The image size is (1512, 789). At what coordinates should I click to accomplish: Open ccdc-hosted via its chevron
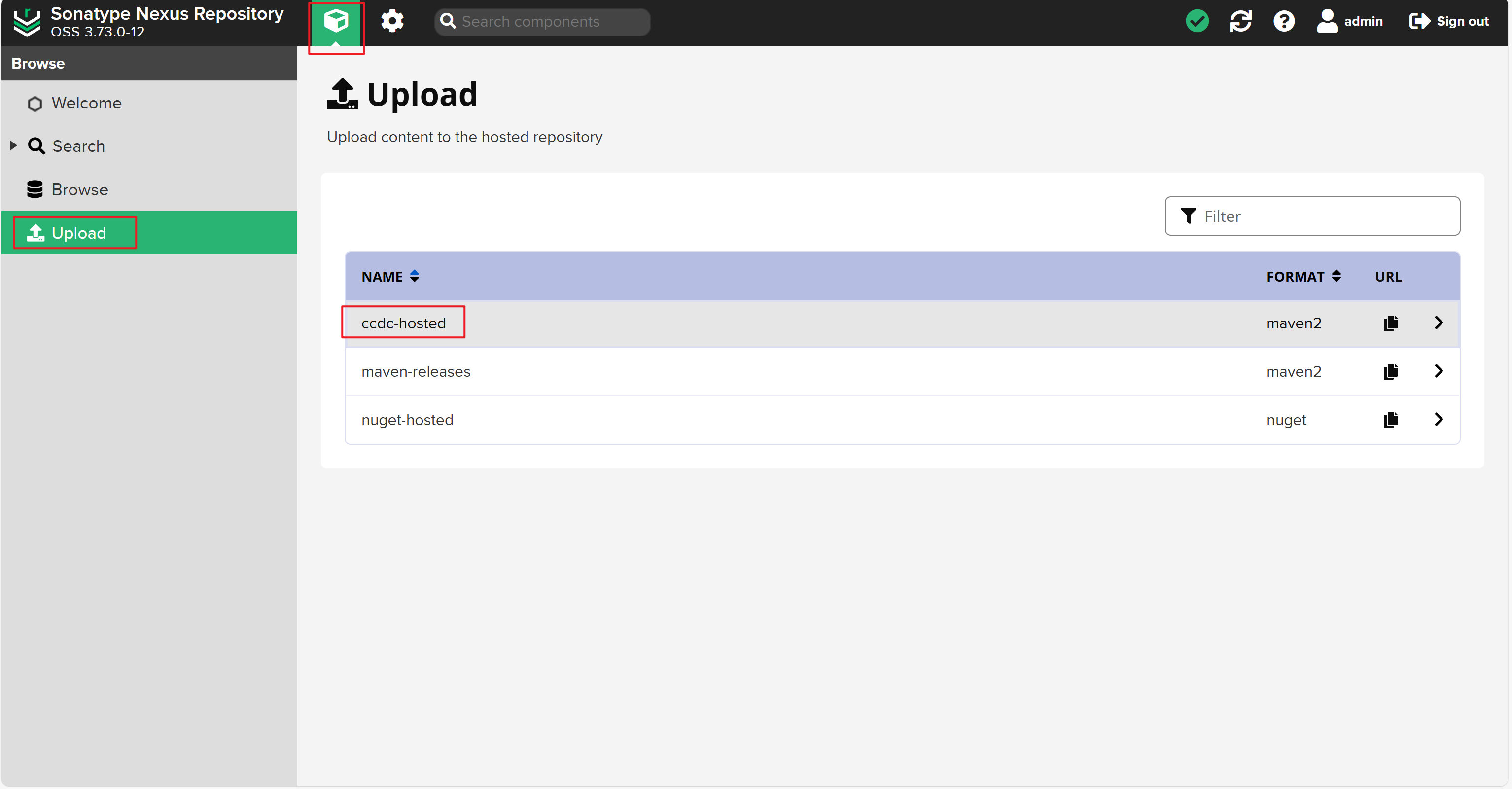pos(1438,323)
